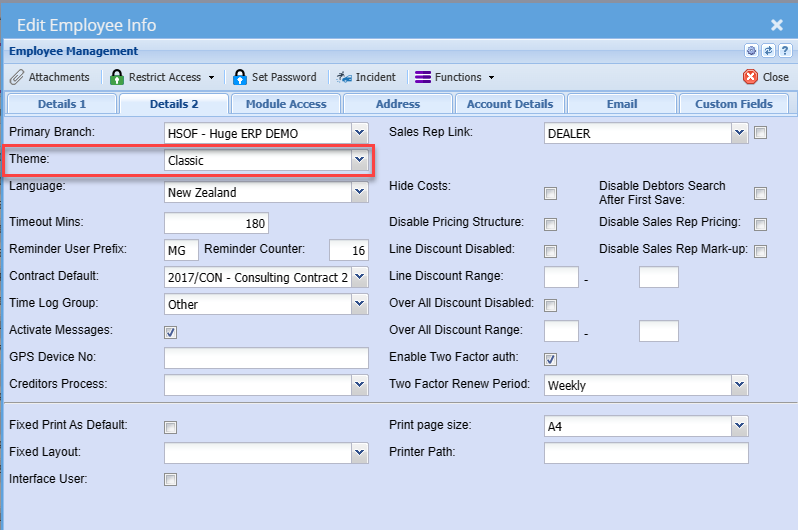
Task: Click the Attachments button label
Action: click(59, 77)
